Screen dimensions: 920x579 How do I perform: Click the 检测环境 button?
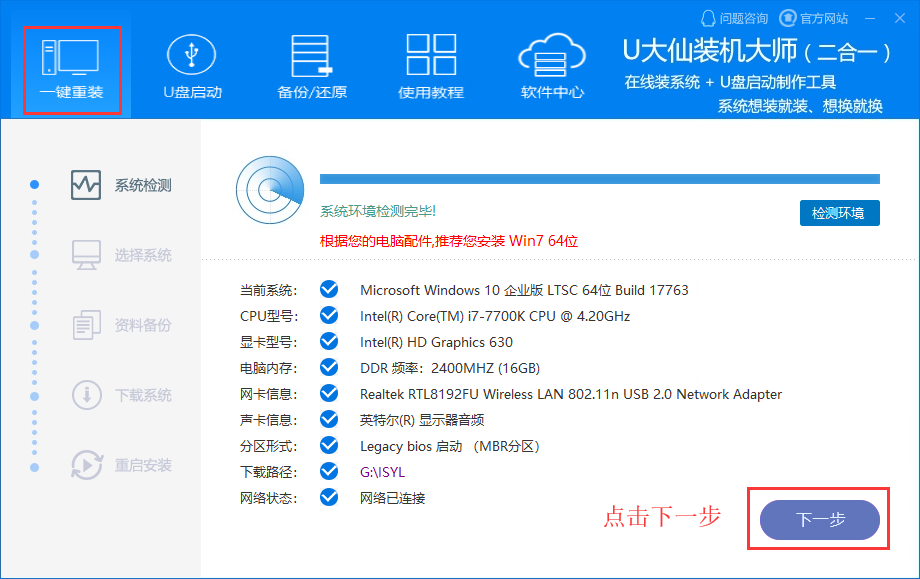click(x=839, y=213)
